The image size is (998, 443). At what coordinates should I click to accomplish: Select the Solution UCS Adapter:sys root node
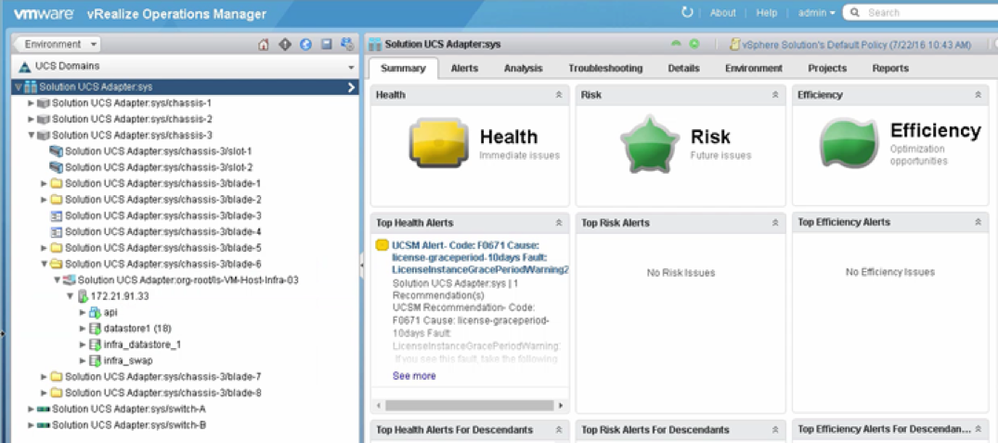point(185,87)
